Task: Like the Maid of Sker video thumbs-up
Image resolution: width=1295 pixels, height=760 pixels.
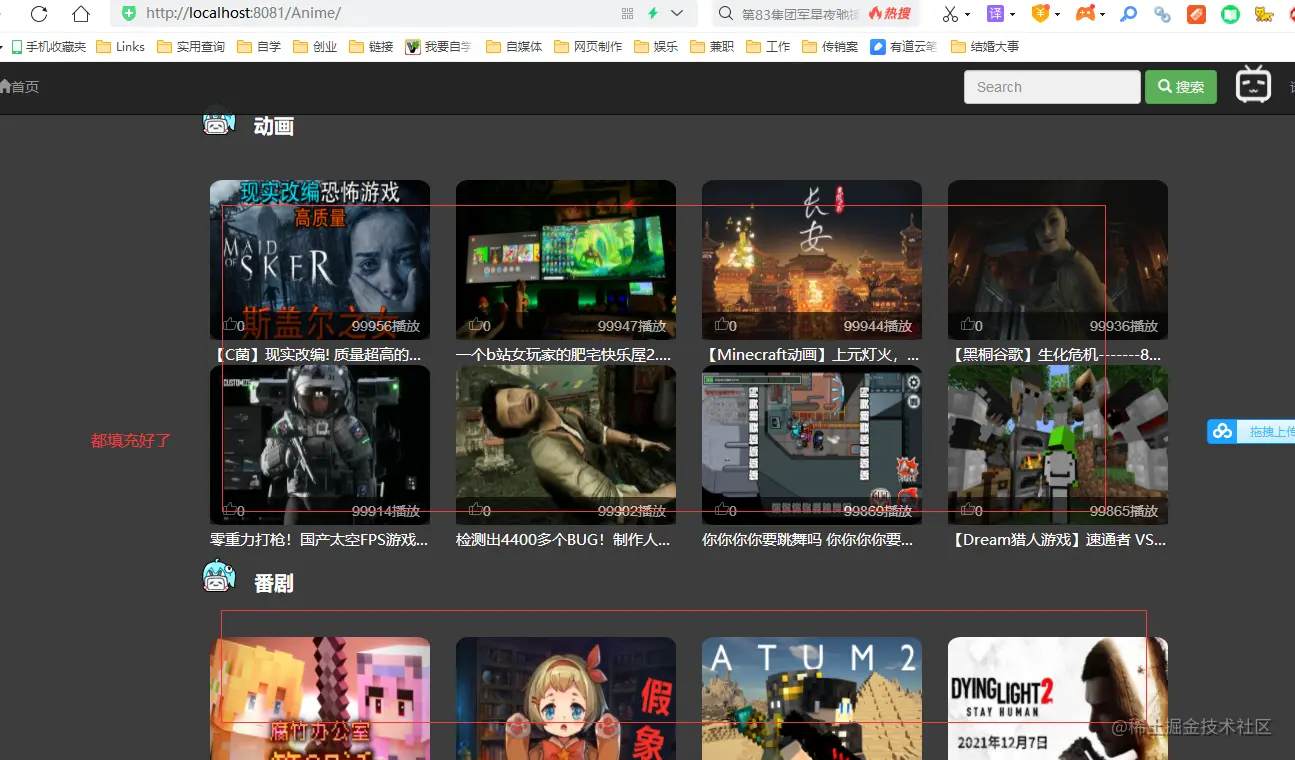Action: pyautogui.click(x=230, y=325)
